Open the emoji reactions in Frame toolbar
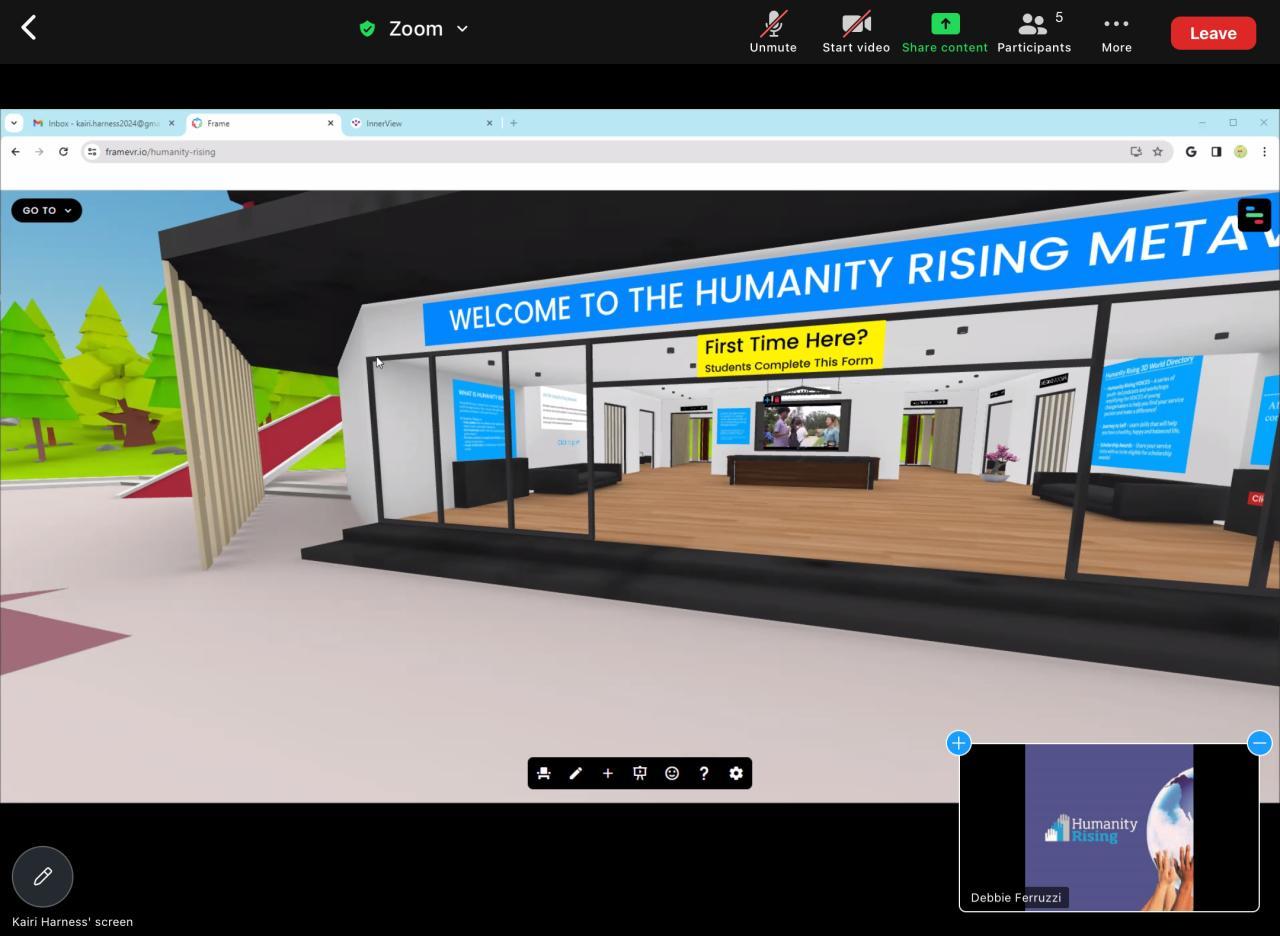The image size is (1280, 936). pyautogui.click(x=672, y=773)
